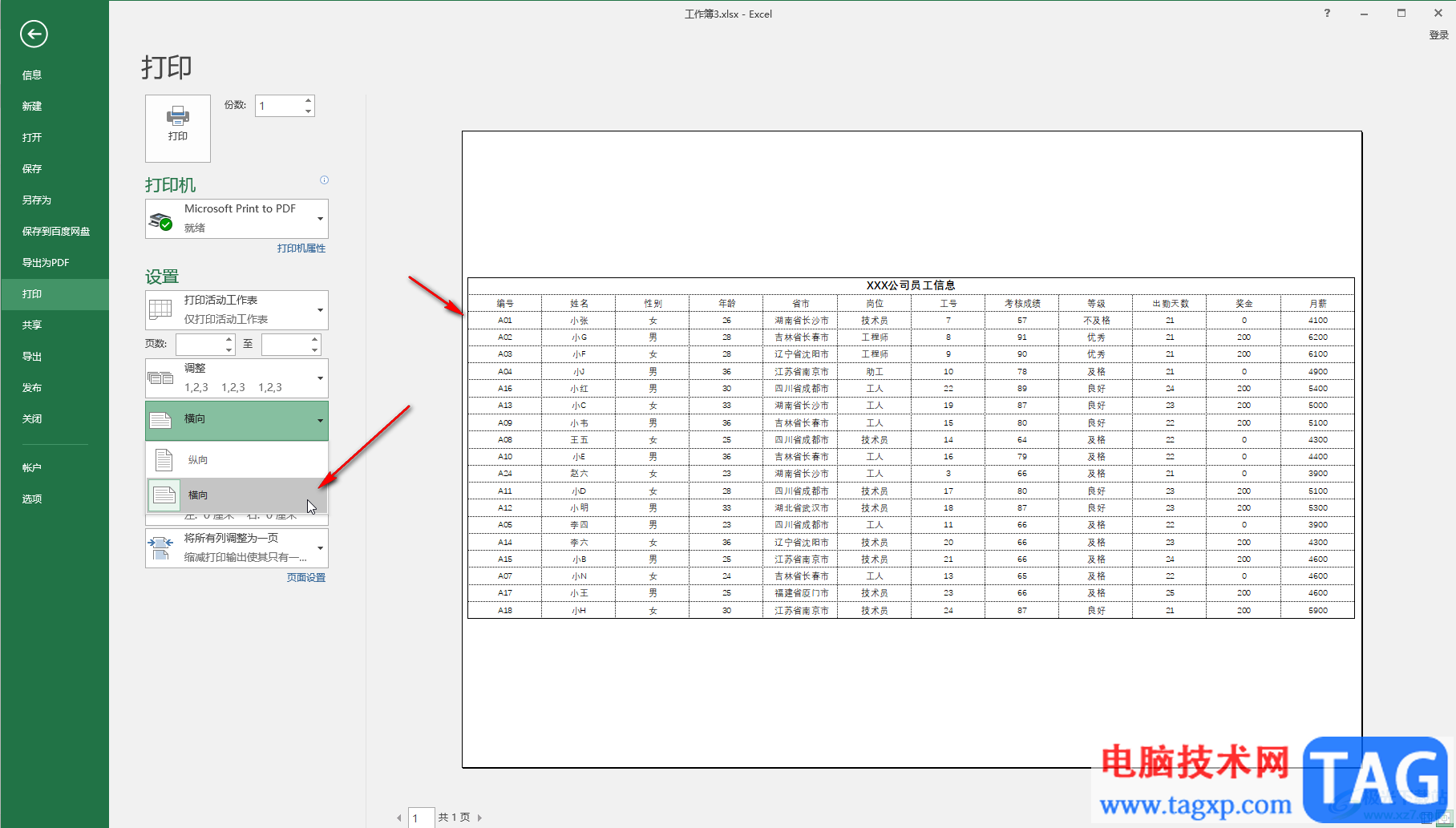The height and width of the screenshot is (828, 1456).
Task: Open 选项 Options from the sidebar
Action: [x=55, y=499]
